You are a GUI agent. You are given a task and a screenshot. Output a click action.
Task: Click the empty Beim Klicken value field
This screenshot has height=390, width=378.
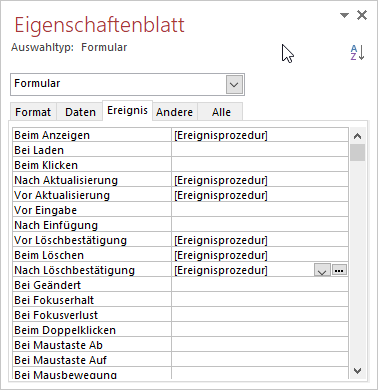260,165
